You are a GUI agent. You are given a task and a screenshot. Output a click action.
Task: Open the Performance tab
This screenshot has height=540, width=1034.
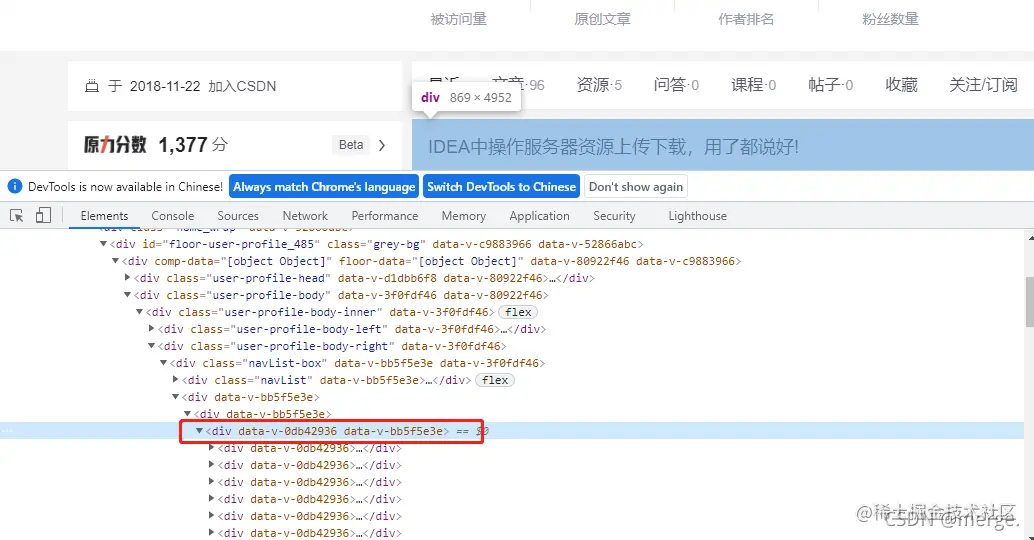pyautogui.click(x=385, y=216)
